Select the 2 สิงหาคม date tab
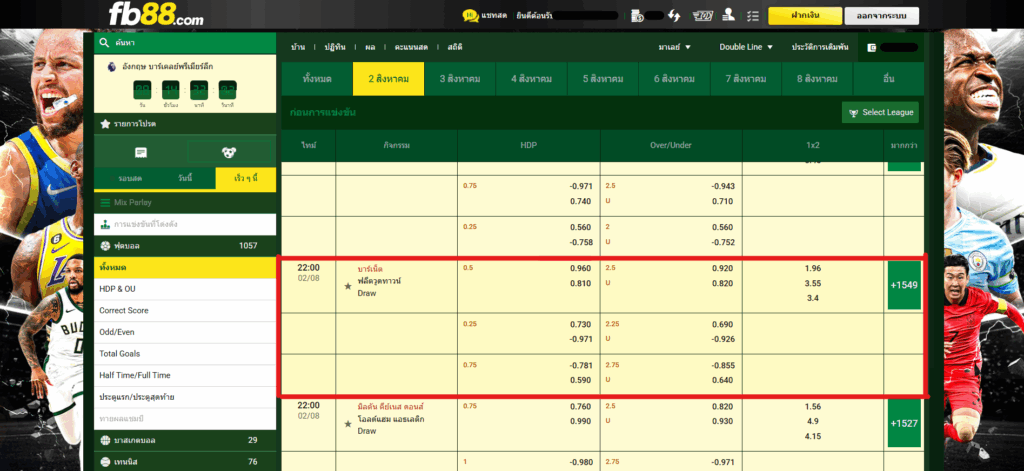1024x471 pixels. pyautogui.click(x=389, y=79)
